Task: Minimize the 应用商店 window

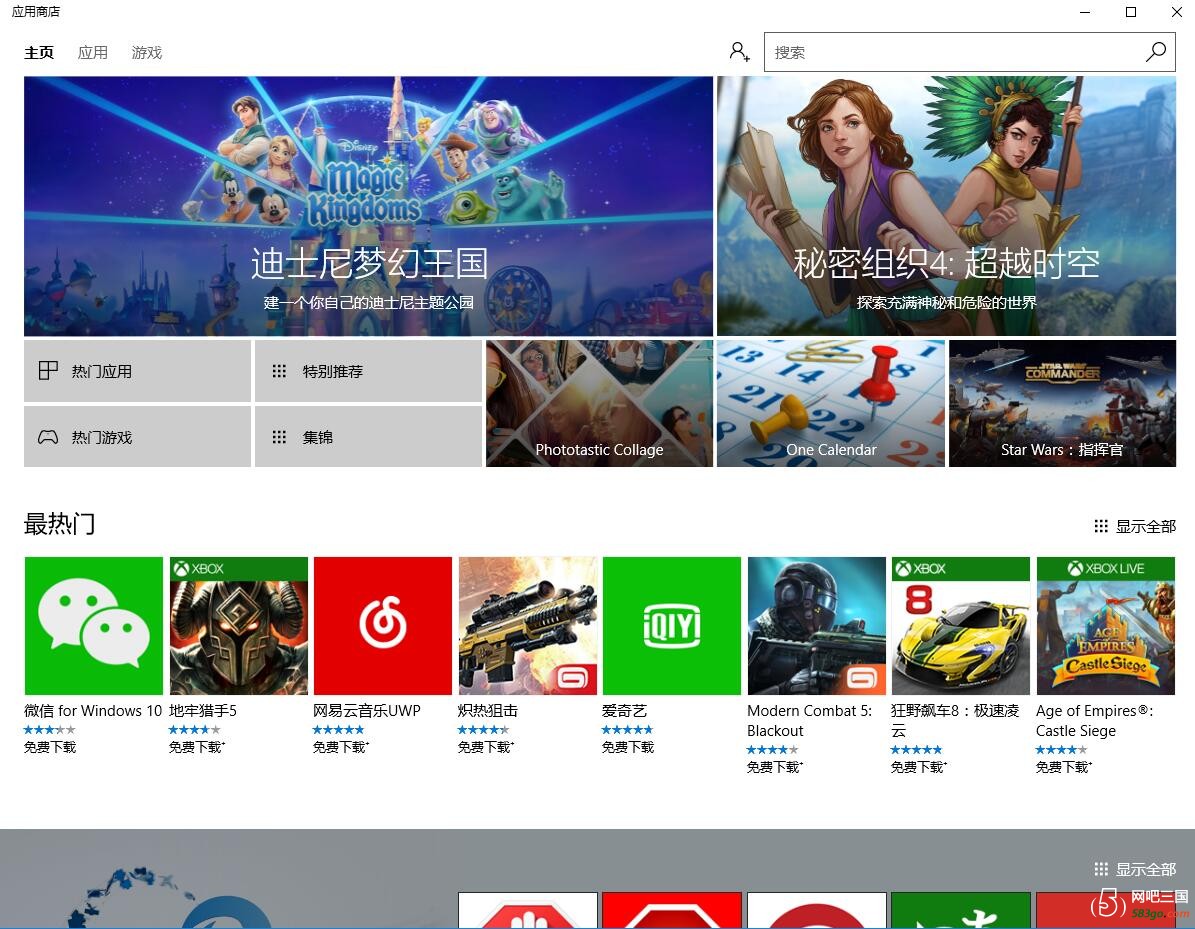Action: pyautogui.click(x=1085, y=11)
